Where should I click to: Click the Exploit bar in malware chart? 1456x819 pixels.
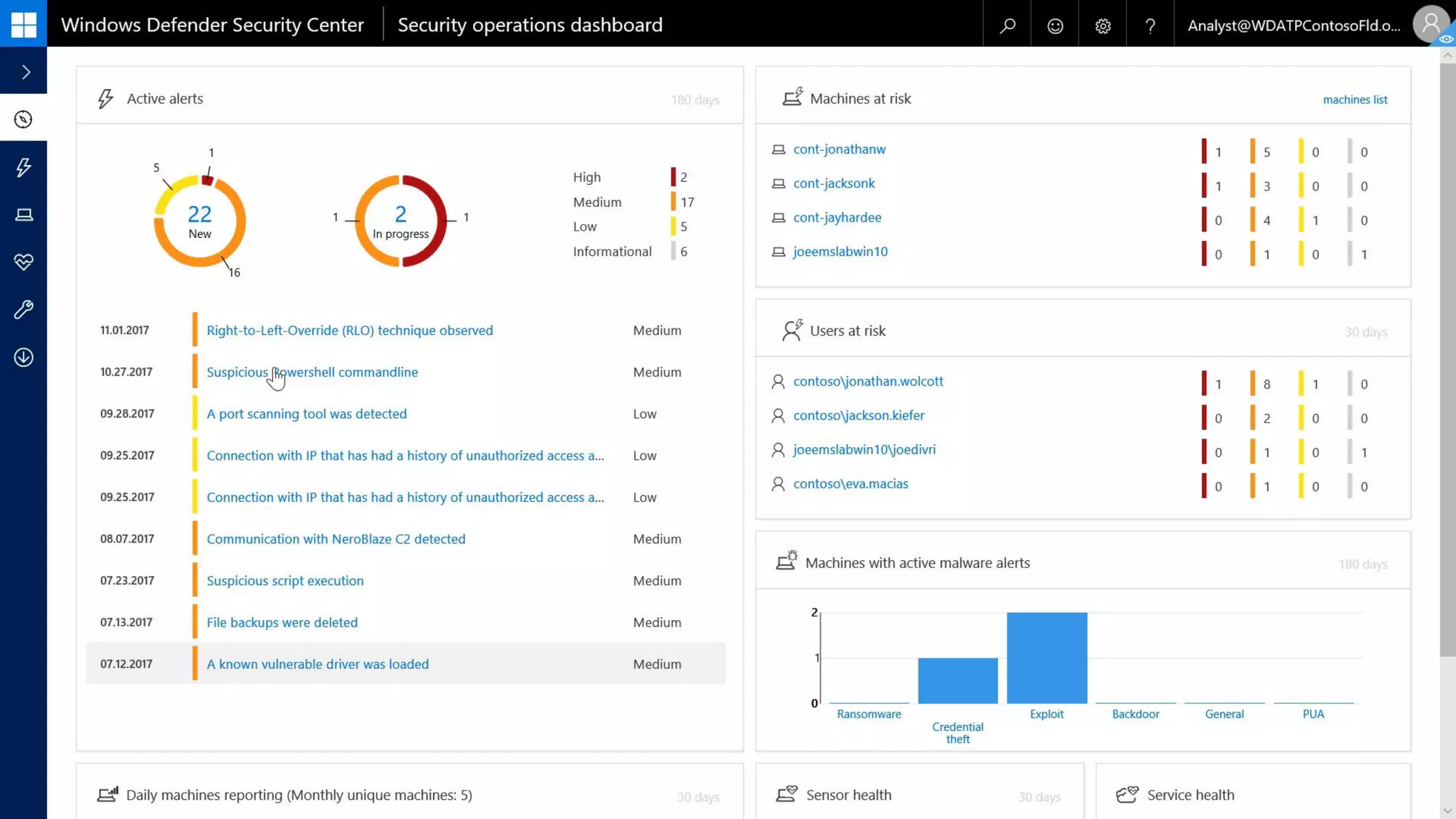pos(1046,658)
